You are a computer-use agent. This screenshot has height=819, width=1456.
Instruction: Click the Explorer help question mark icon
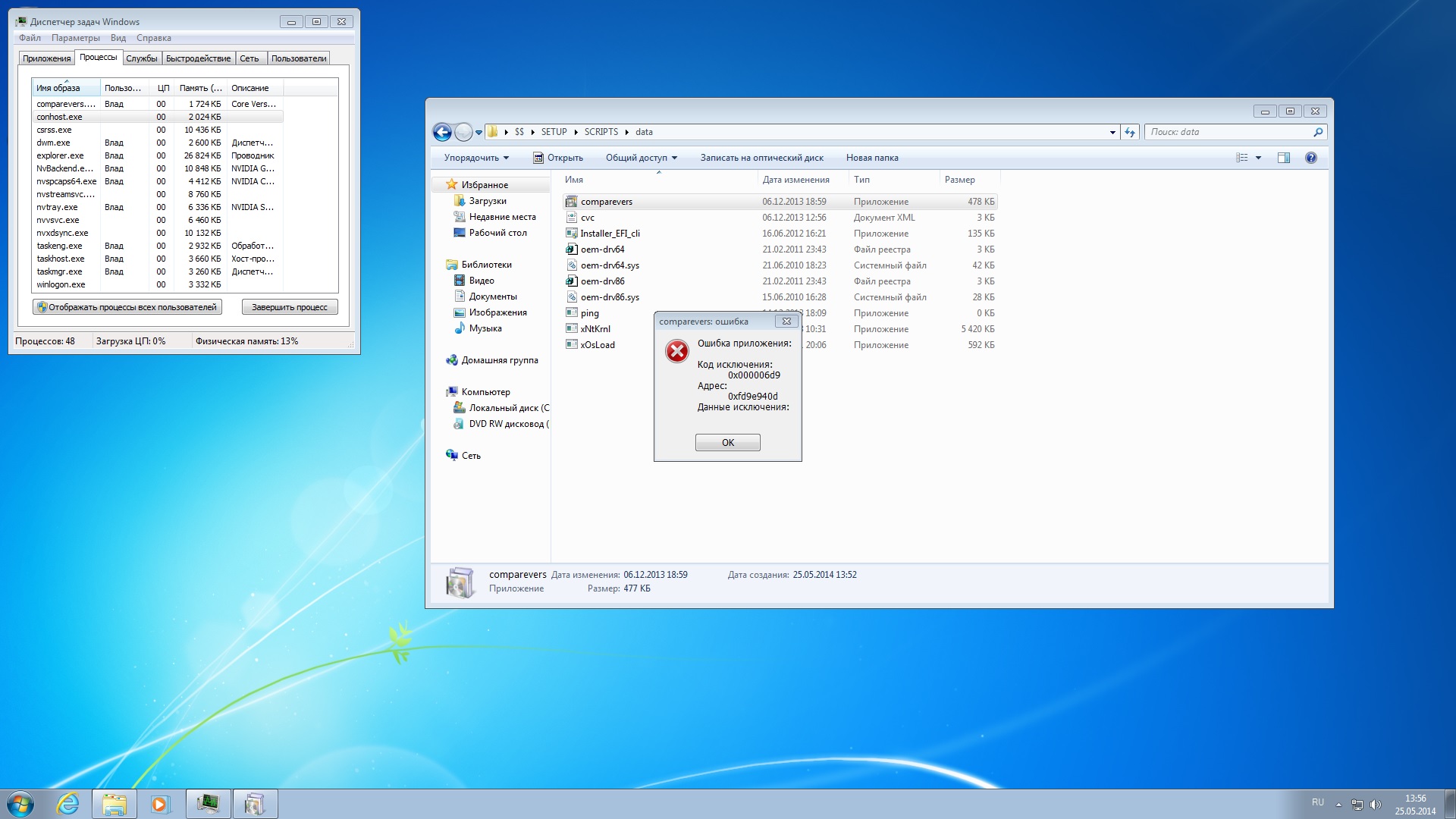[1311, 158]
